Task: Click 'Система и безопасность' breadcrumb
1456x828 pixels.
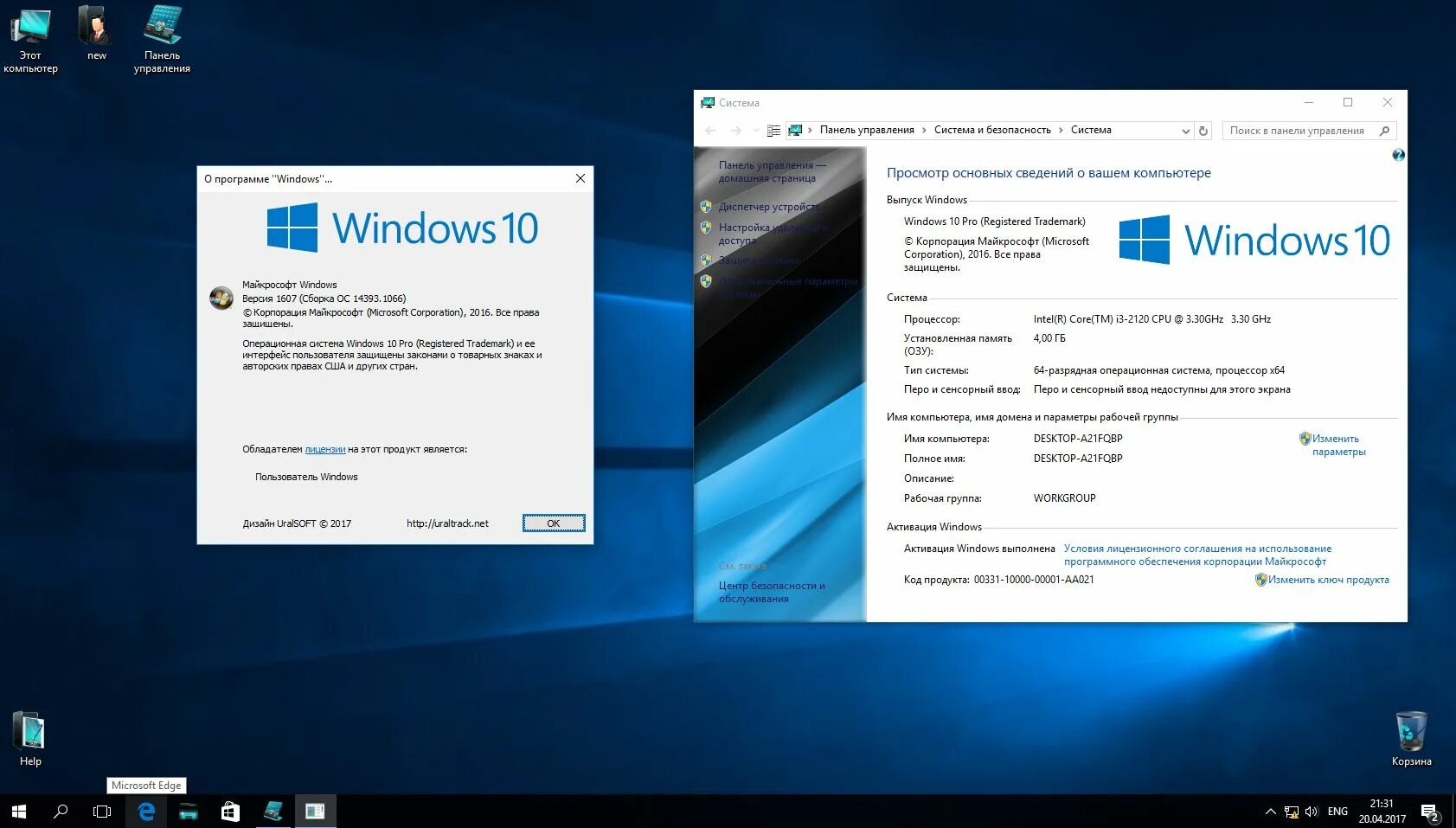Action: pos(992,130)
